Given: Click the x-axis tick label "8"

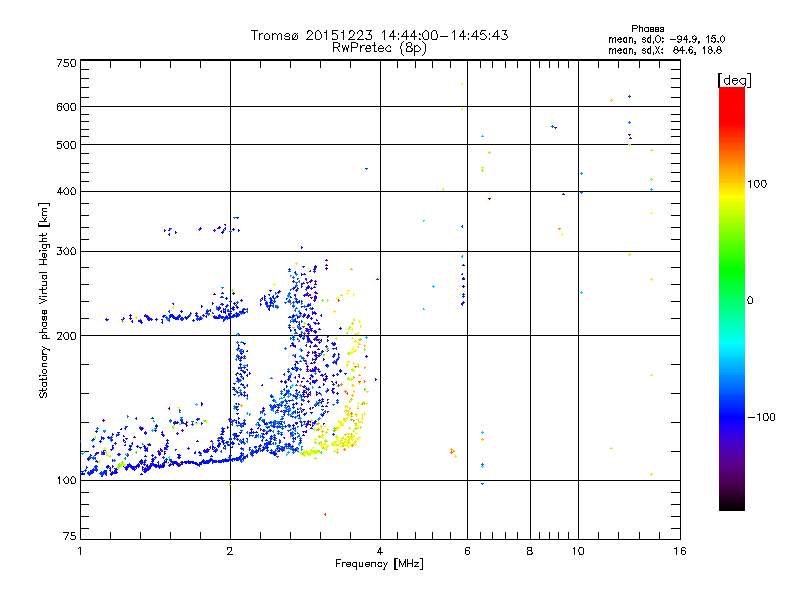Looking at the screenshot, I should 530,551.
